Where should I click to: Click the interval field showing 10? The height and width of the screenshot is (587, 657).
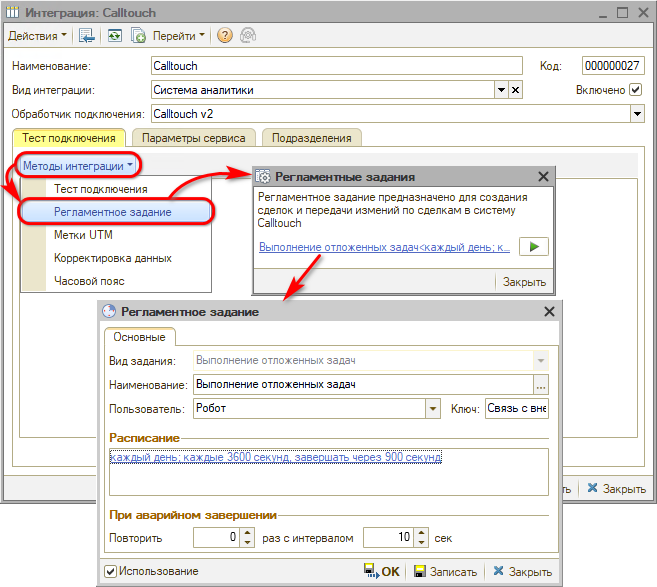tap(389, 538)
